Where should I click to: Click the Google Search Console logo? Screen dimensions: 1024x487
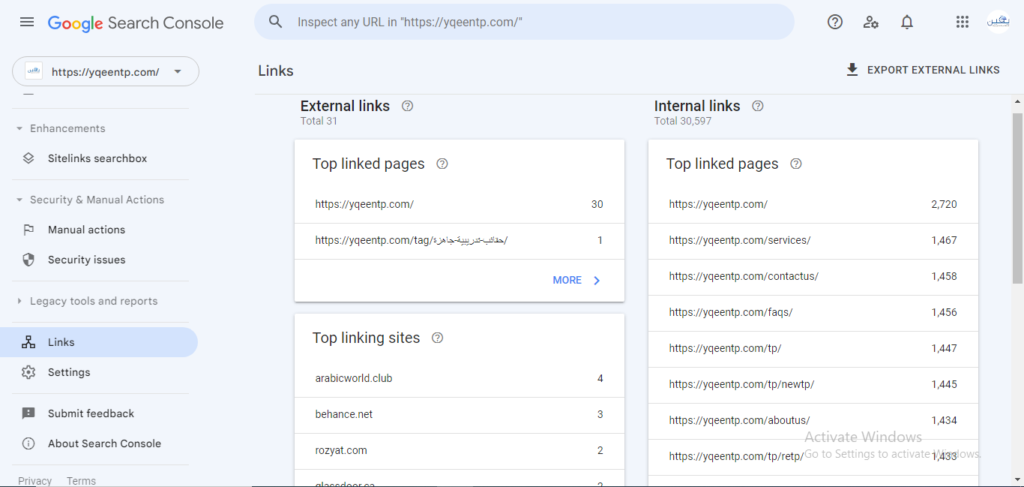point(135,24)
